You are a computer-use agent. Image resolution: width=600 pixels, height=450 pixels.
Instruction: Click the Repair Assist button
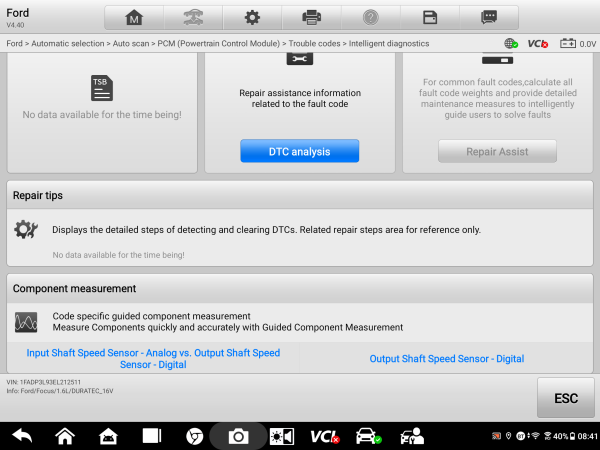click(497, 151)
